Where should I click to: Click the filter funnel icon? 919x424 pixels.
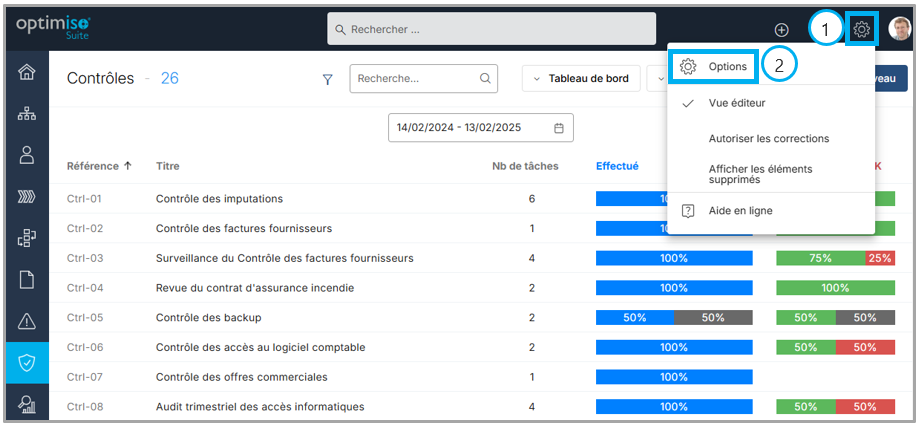[x=327, y=79]
